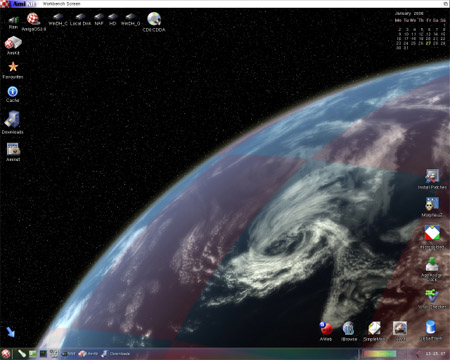Click the blue arrow icon at bottom-left

tap(11, 332)
